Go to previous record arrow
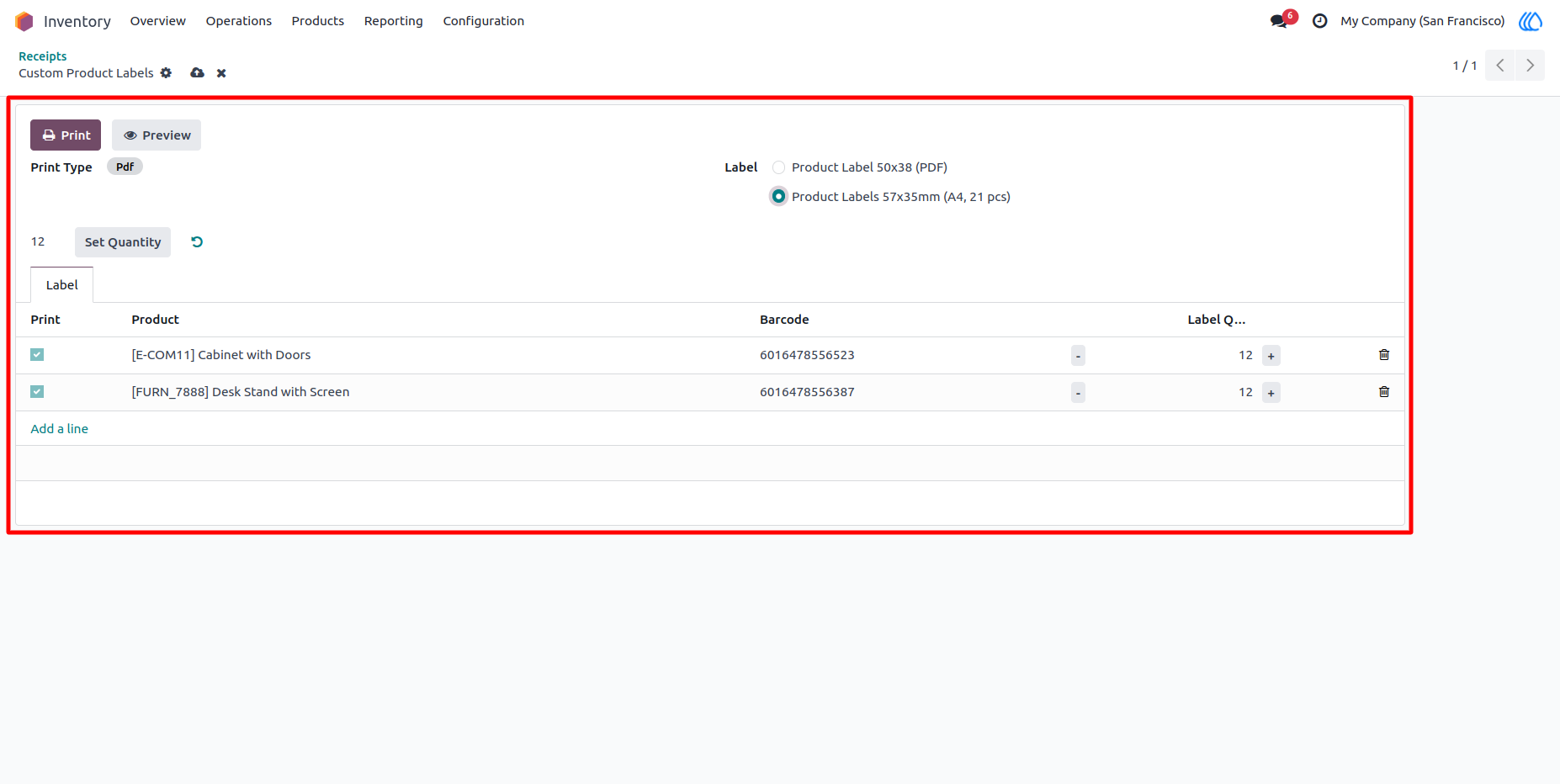 pos(1500,66)
